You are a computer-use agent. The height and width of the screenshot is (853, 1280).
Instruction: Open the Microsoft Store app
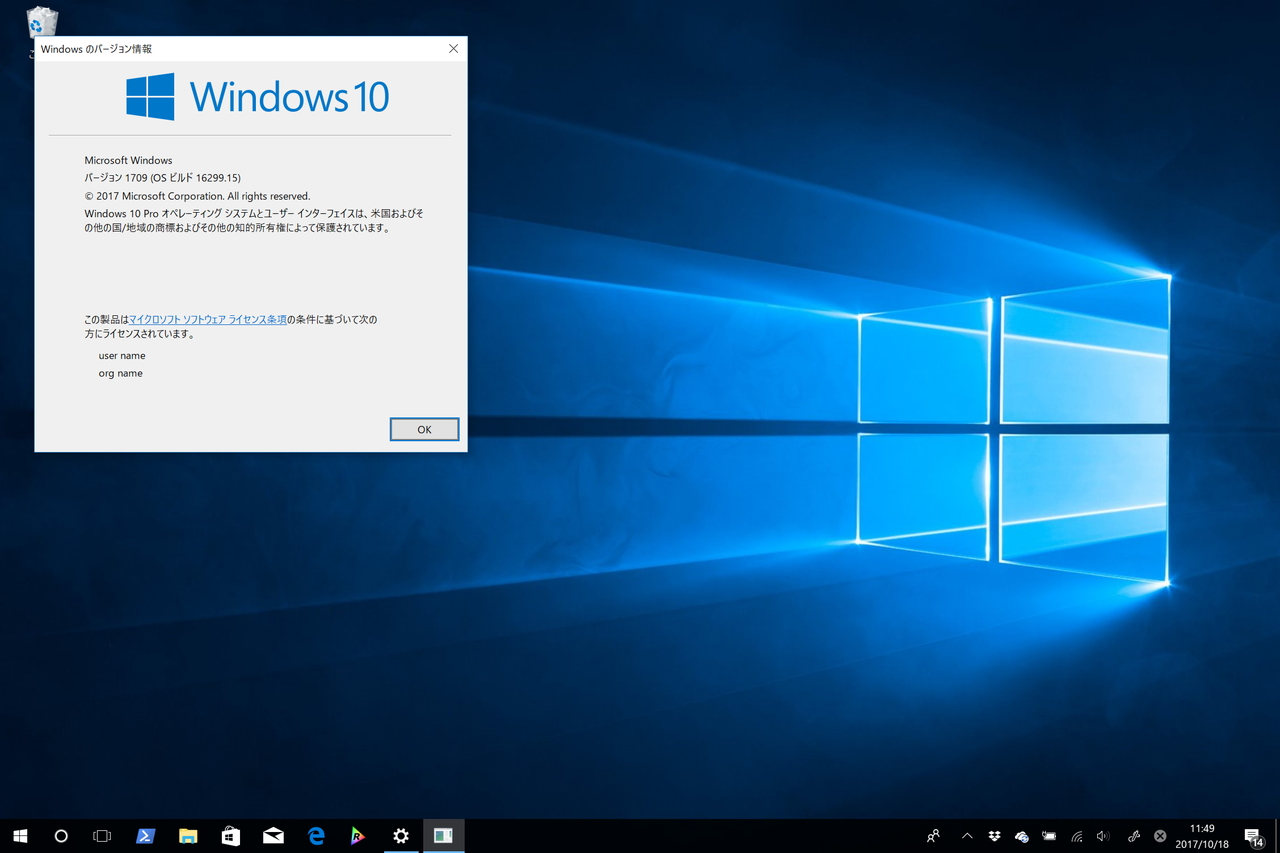tap(230, 836)
